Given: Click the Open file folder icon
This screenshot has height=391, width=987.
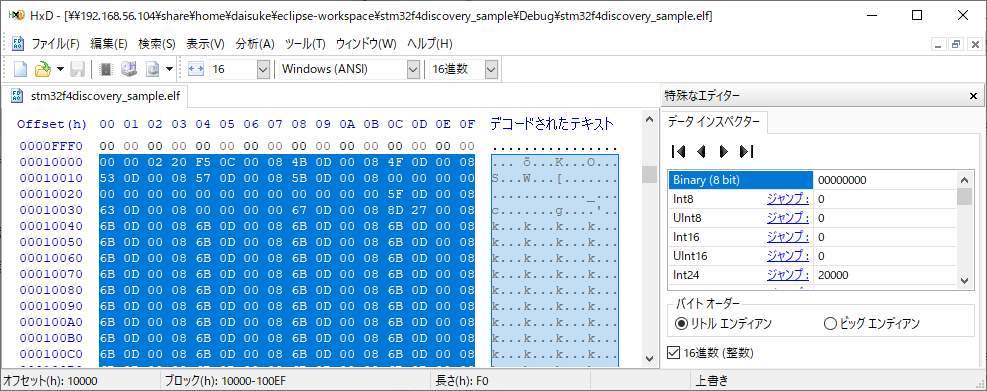Looking at the screenshot, I should click(42, 69).
